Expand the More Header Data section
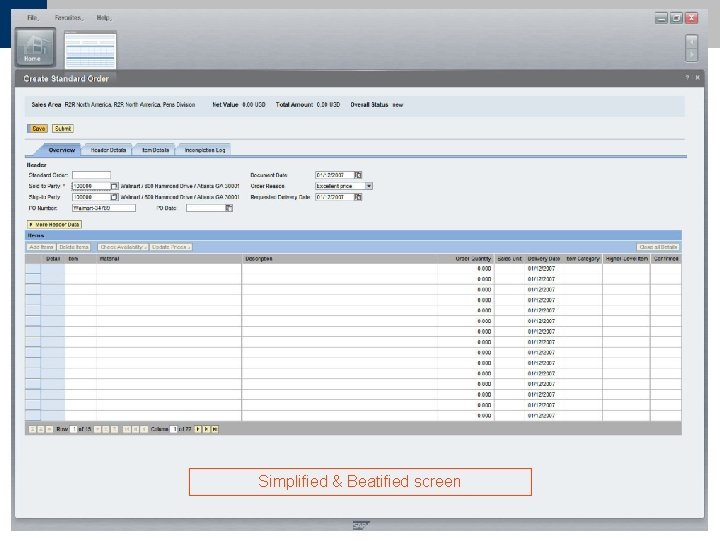Viewport: 720px width, 540px height. pyautogui.click(x=55, y=225)
